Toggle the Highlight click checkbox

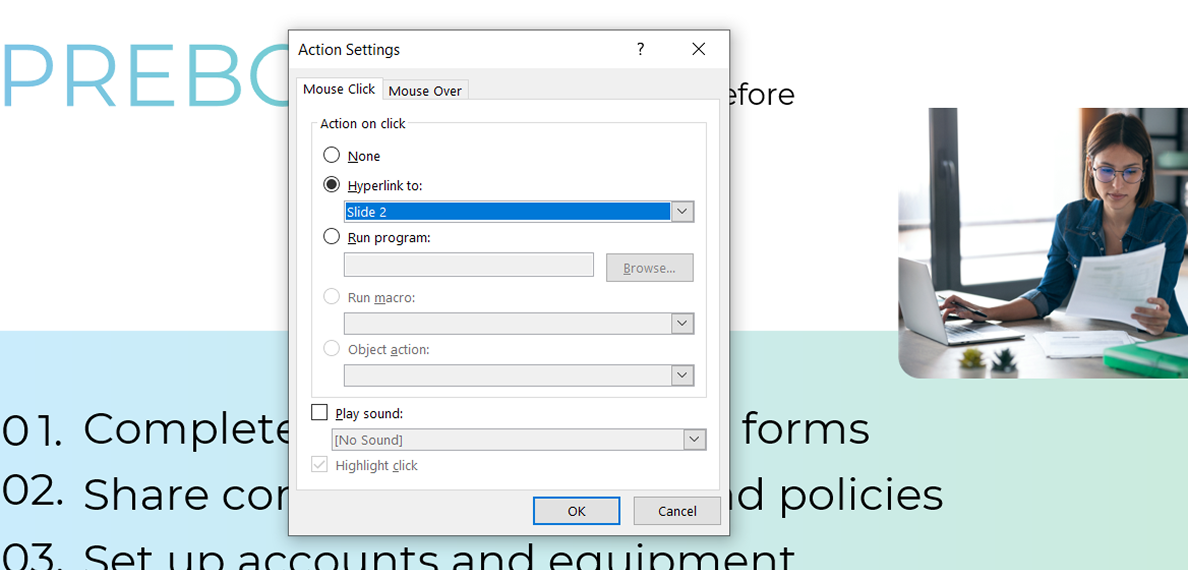[320, 465]
